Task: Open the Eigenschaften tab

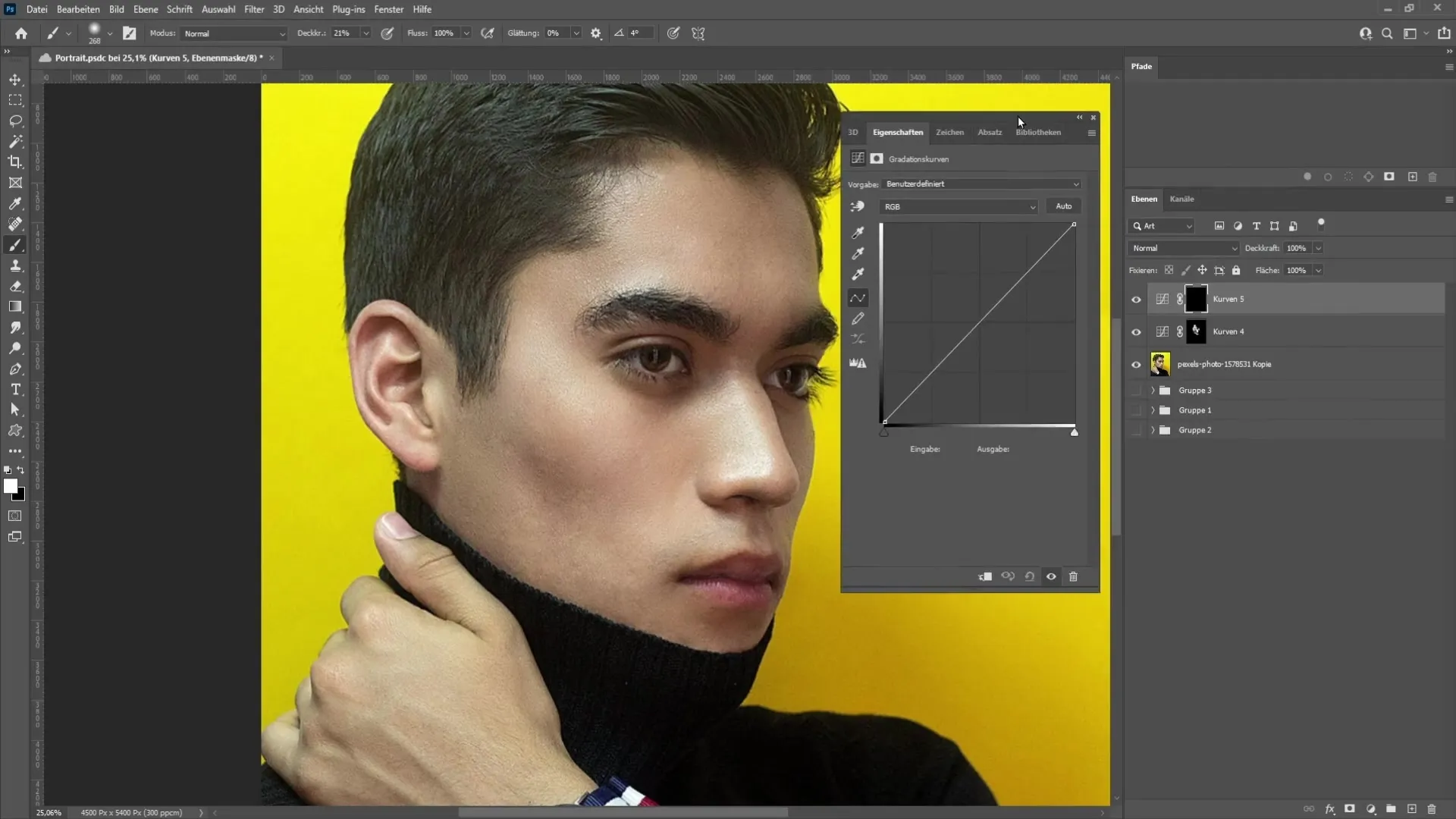Action: coord(897,132)
